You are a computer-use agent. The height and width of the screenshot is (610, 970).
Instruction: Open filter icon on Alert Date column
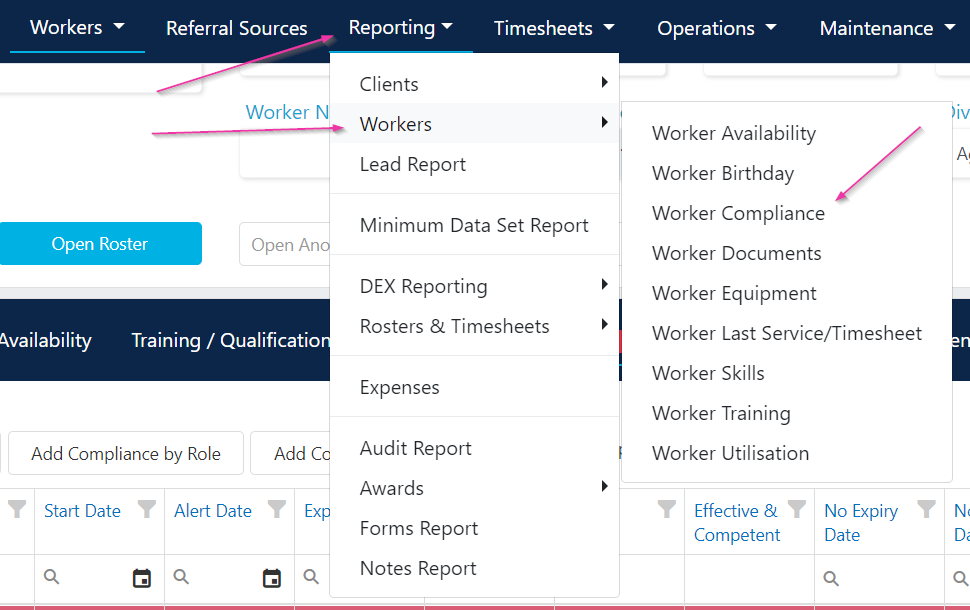pos(277,509)
